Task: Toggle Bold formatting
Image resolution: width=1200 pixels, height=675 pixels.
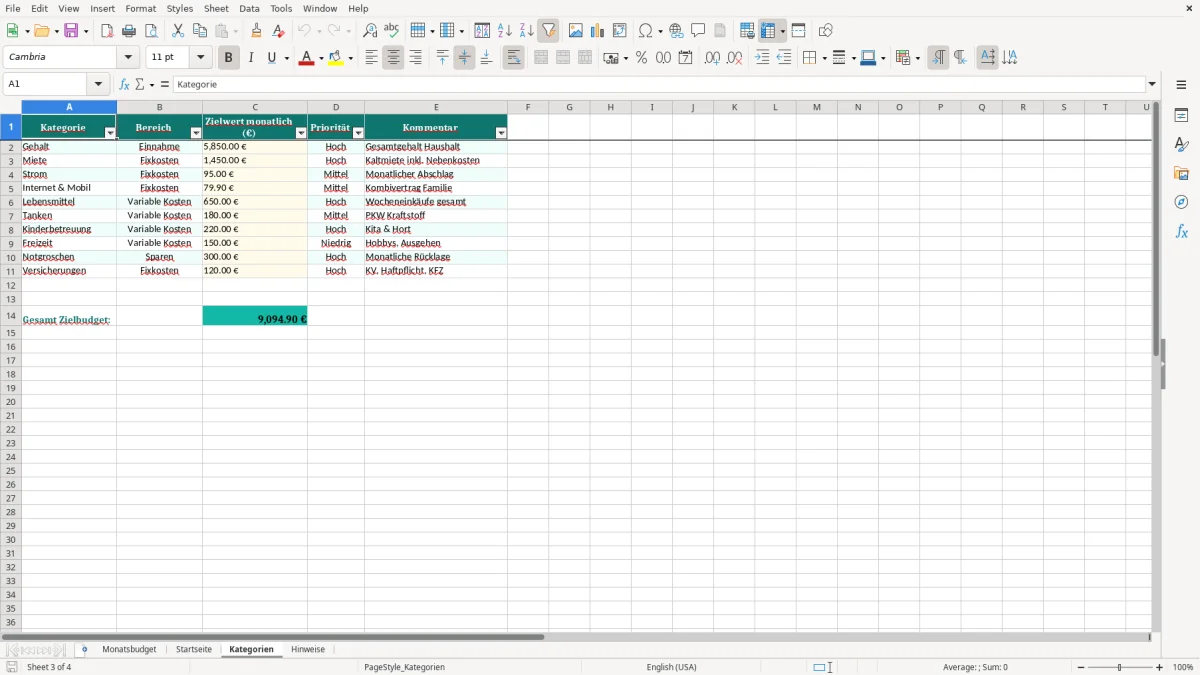Action: [x=228, y=58]
